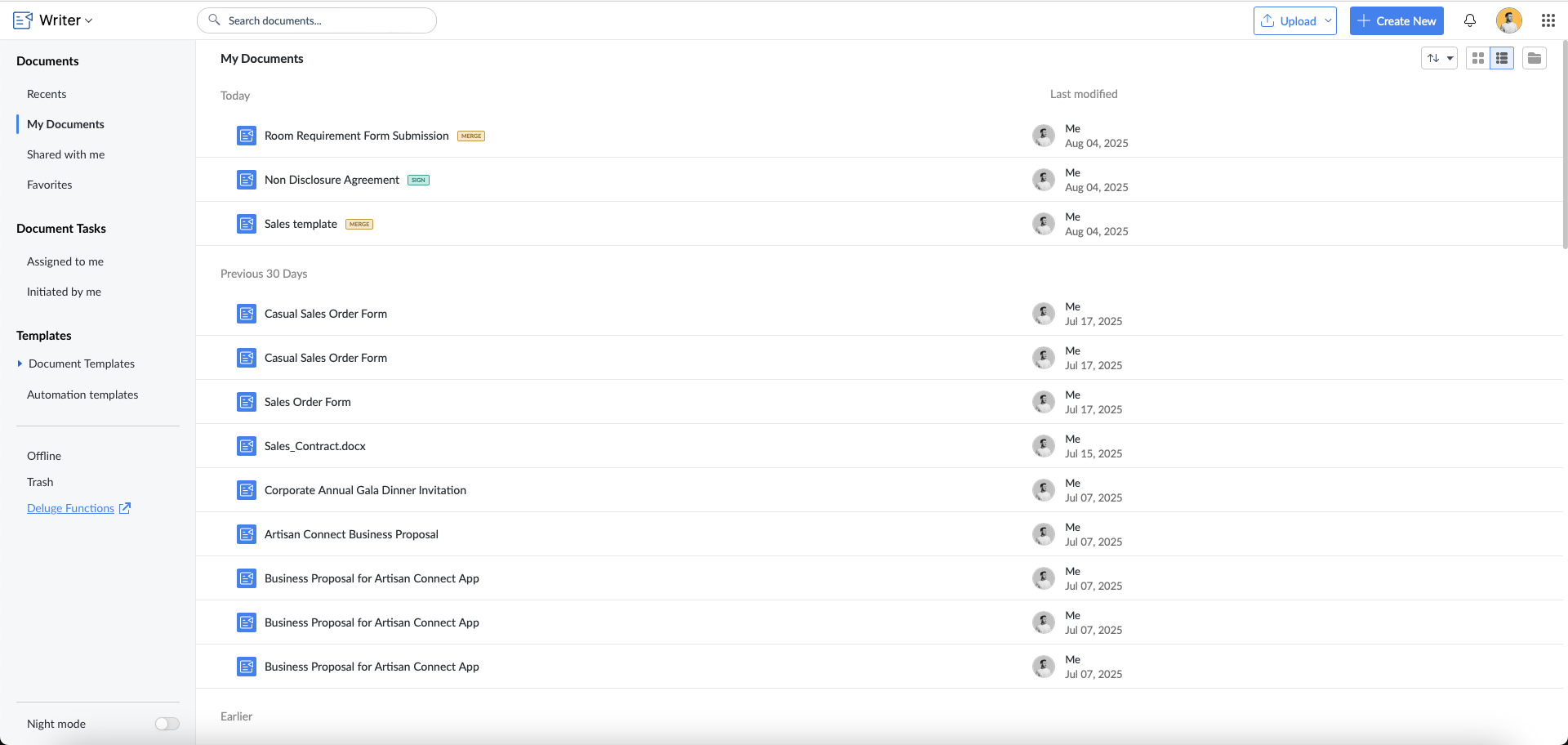Click the Create New button
Viewport: 1568px width, 745px height.
[1396, 21]
